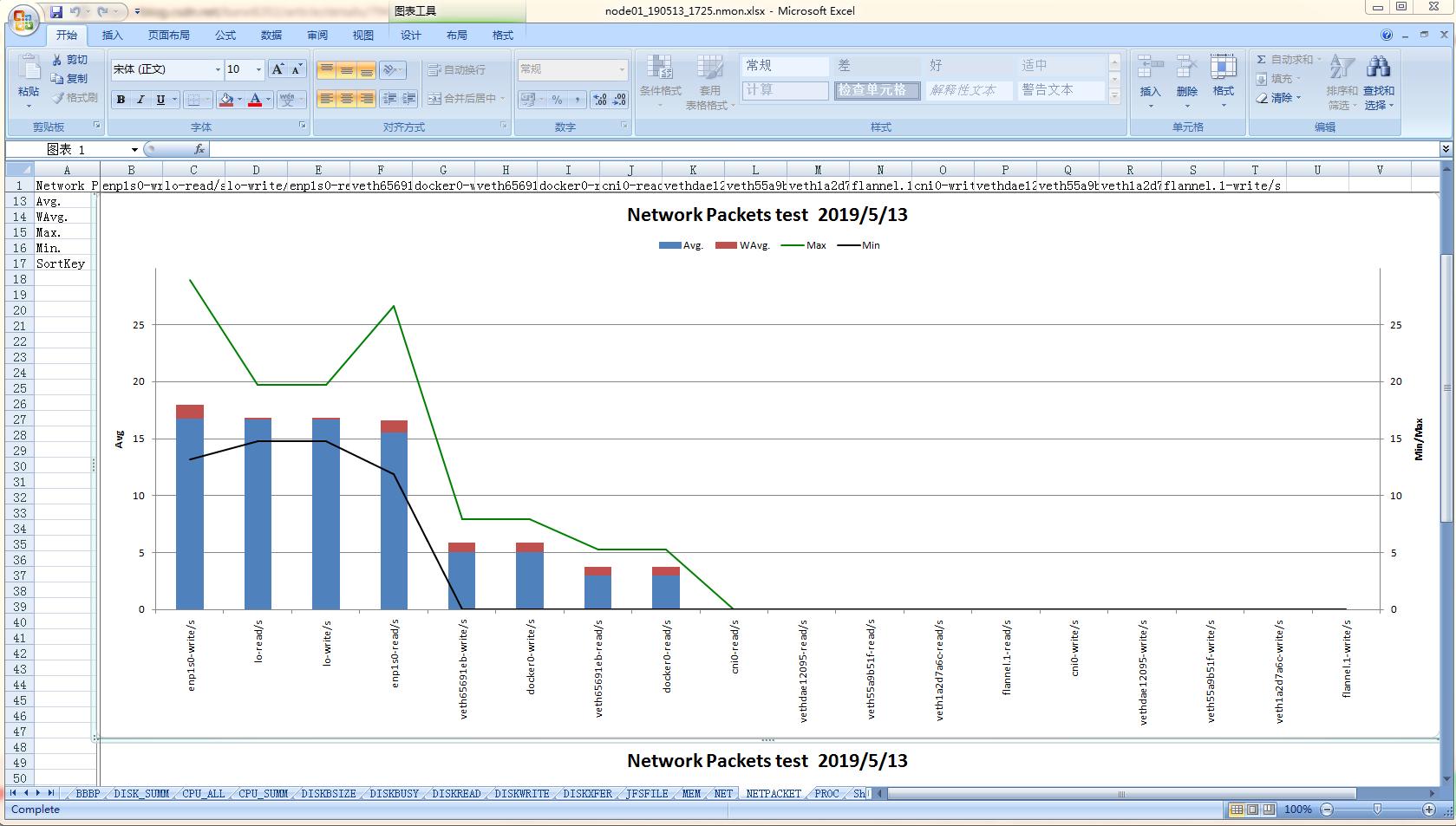
Task: Toggle Bold formatting
Action: pos(121,100)
